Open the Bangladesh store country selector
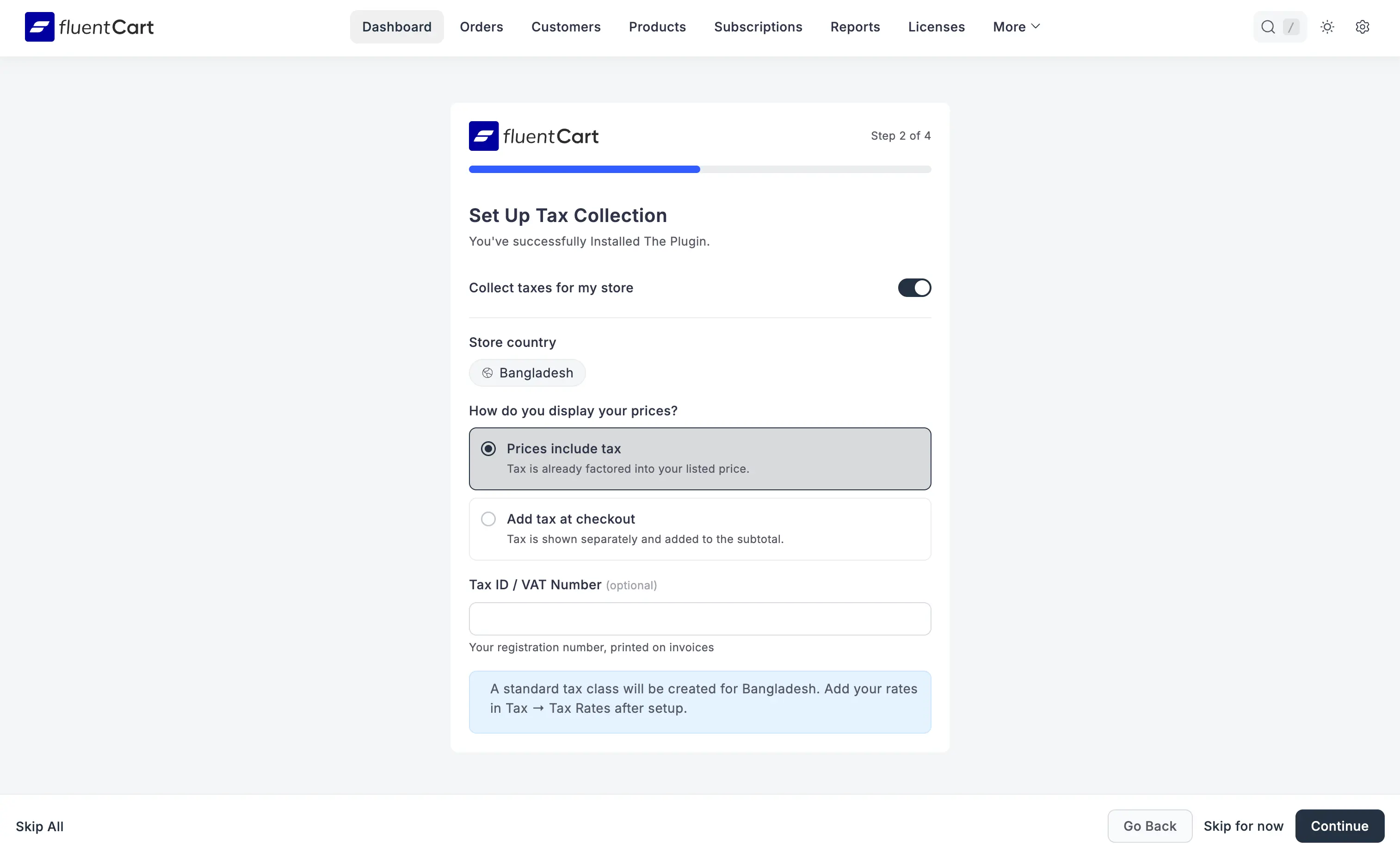The width and height of the screenshot is (1400, 852). pos(527,373)
